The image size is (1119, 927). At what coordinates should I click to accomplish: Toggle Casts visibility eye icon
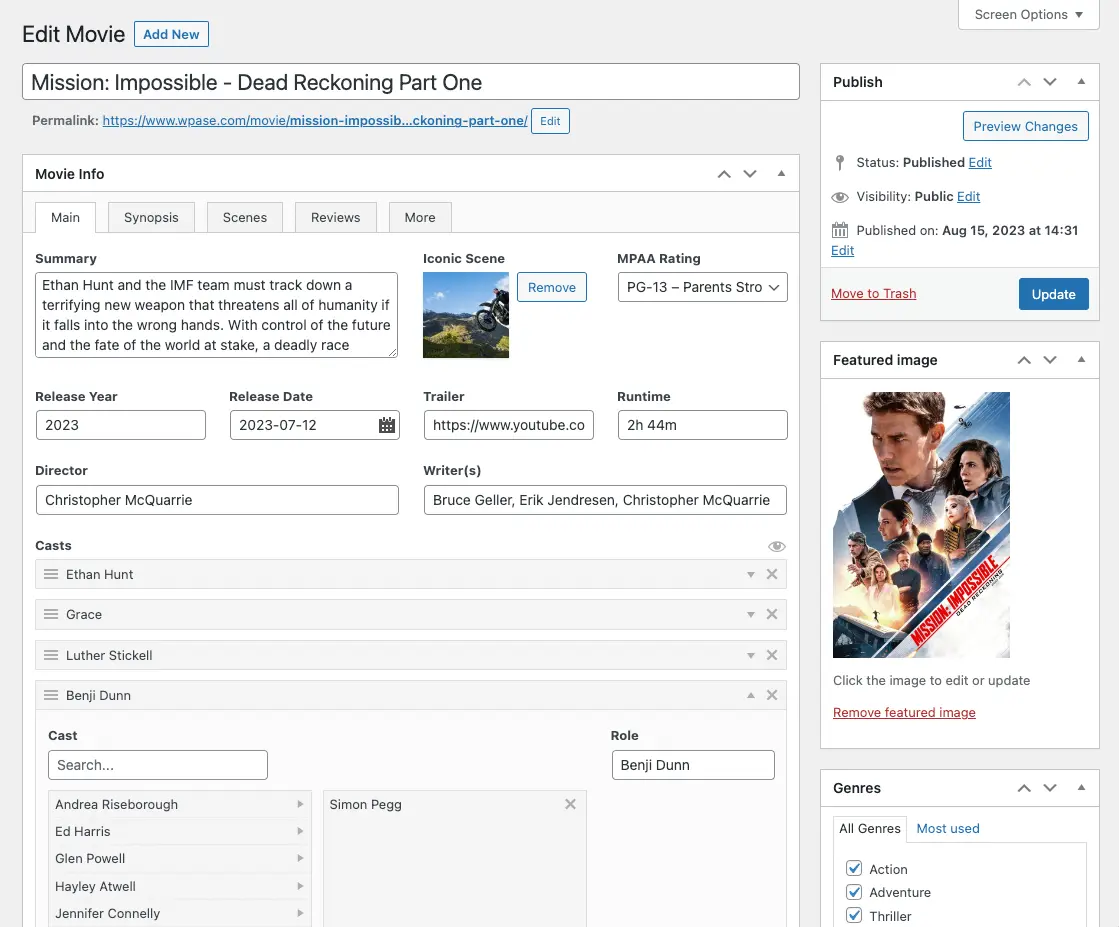click(x=776, y=547)
